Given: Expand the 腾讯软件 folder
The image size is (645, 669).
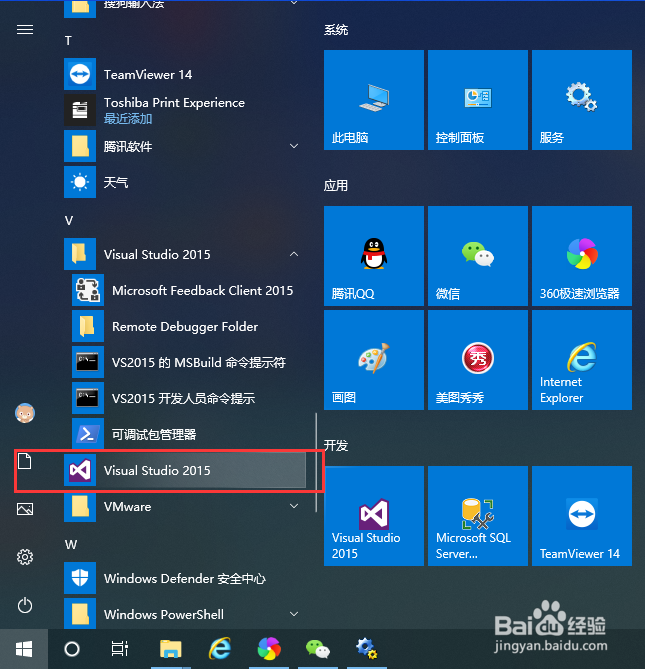Looking at the screenshot, I should coord(185,146).
